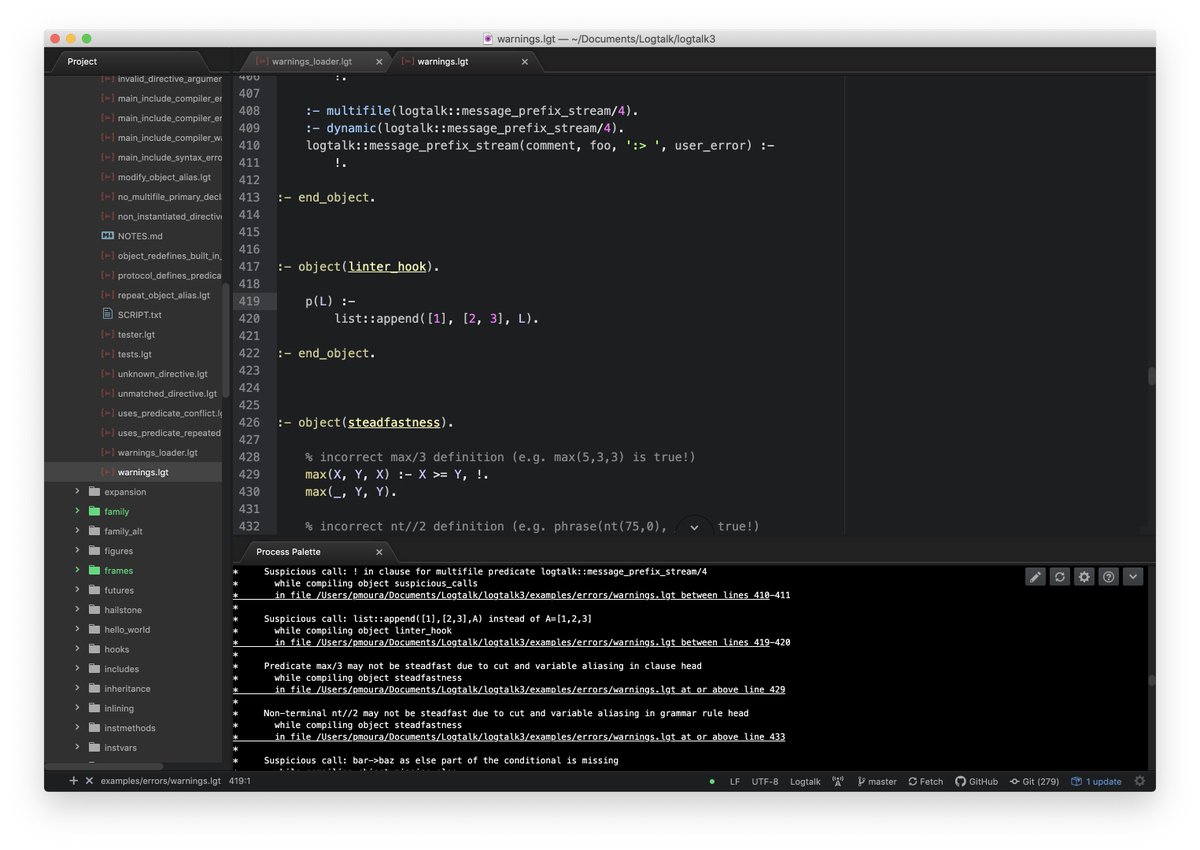Expand the hooks folder
The image size is (1200, 850).
(77, 649)
